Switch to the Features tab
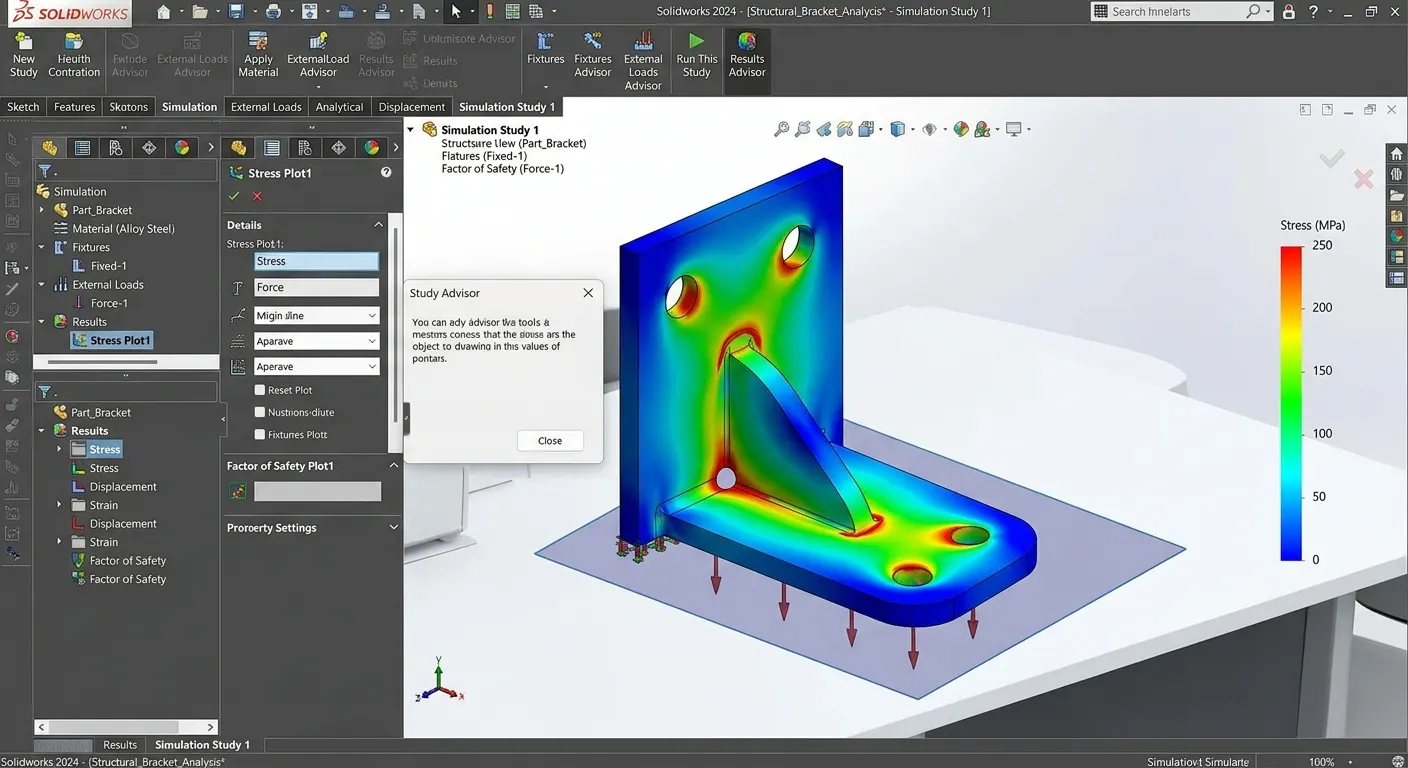This screenshot has width=1408, height=768. click(x=74, y=107)
